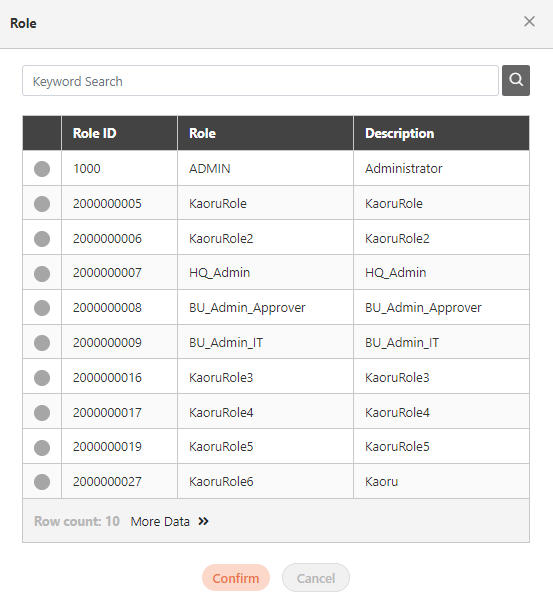
Task: Select the radio button for KaoruRole
Action: (x=42, y=204)
